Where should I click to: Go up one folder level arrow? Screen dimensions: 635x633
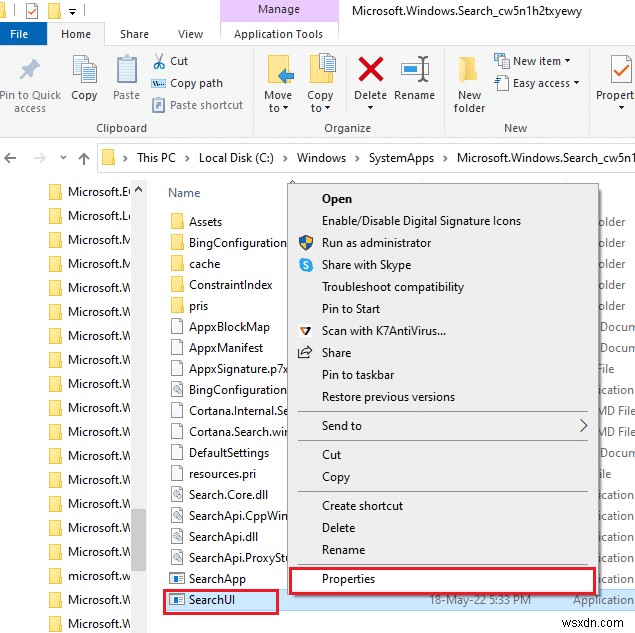click(x=84, y=158)
